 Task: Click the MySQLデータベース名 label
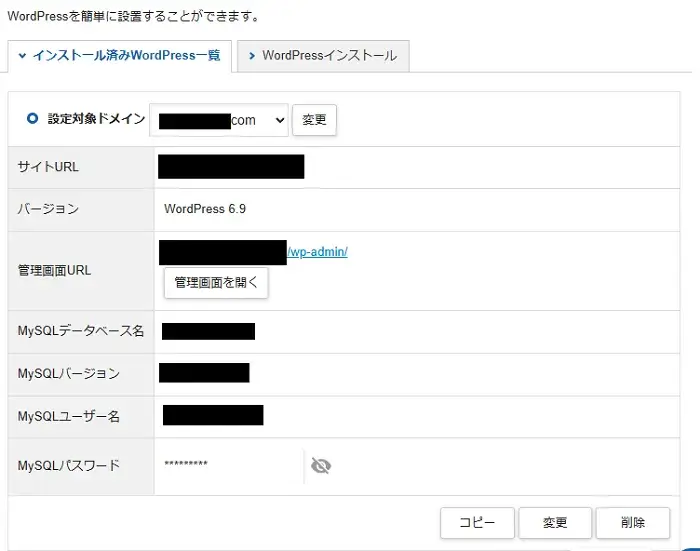coord(81,331)
